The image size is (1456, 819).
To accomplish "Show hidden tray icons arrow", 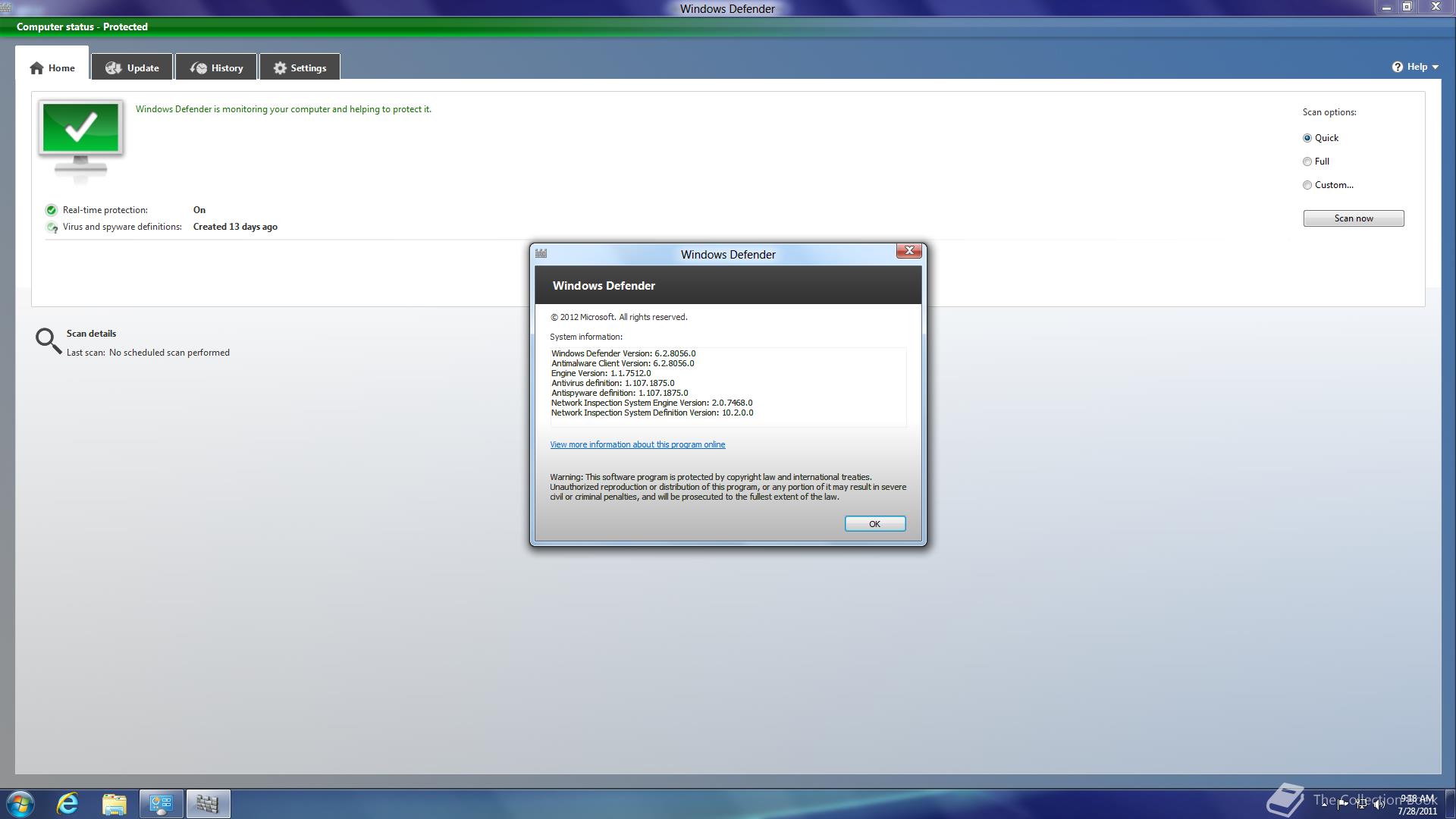I will pyautogui.click(x=1324, y=805).
